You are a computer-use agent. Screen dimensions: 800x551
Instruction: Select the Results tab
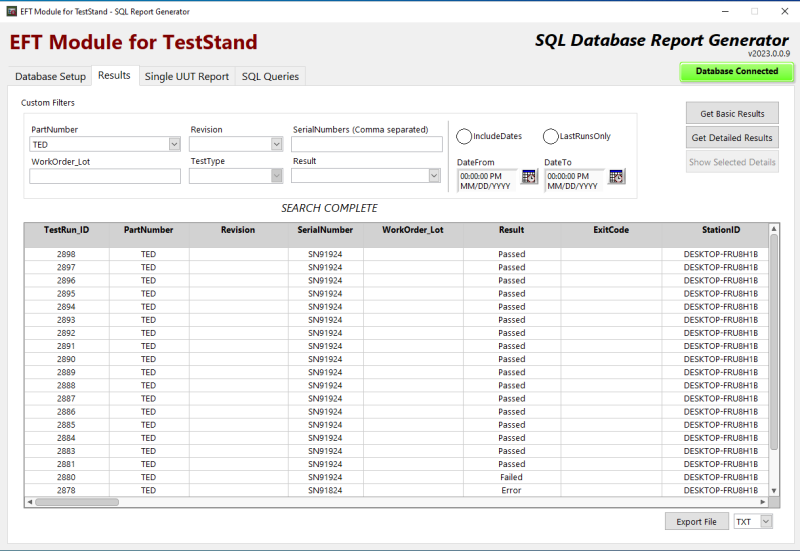pyautogui.click(x=114, y=76)
